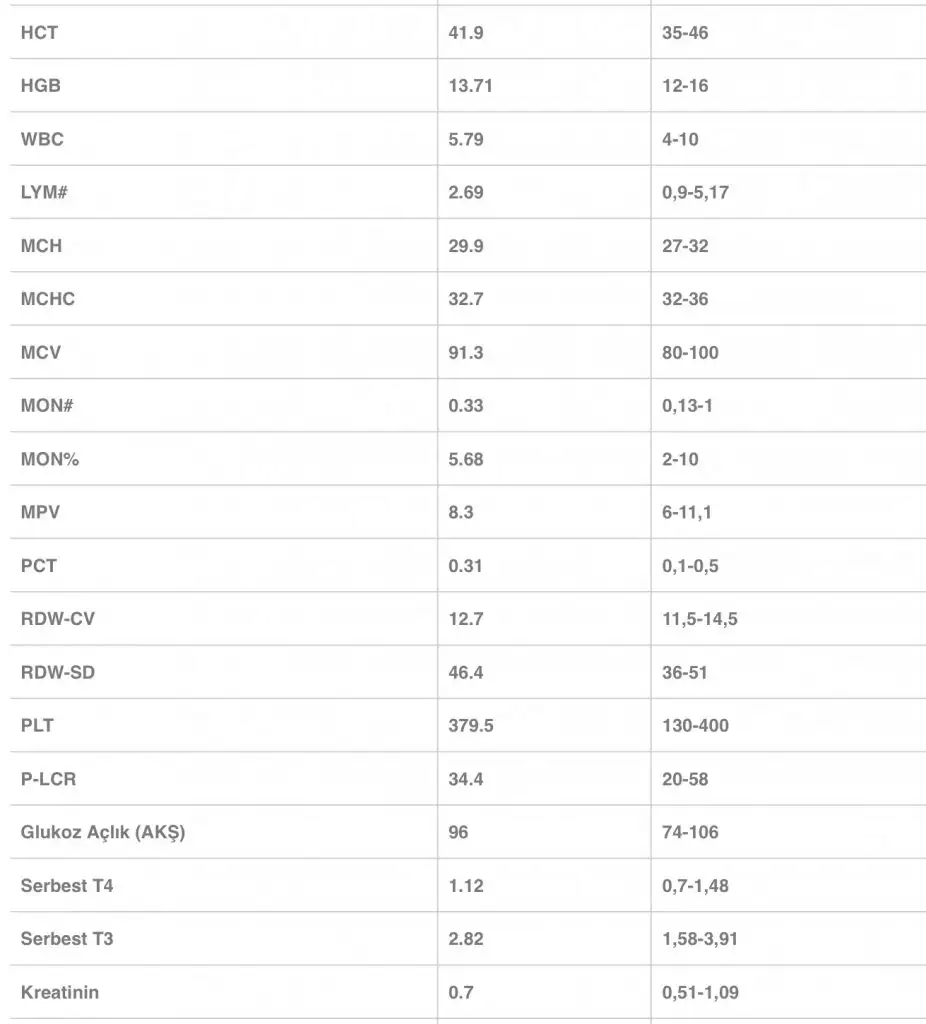
Task: Select the Glukoz result value 96
Action: [x=458, y=832]
